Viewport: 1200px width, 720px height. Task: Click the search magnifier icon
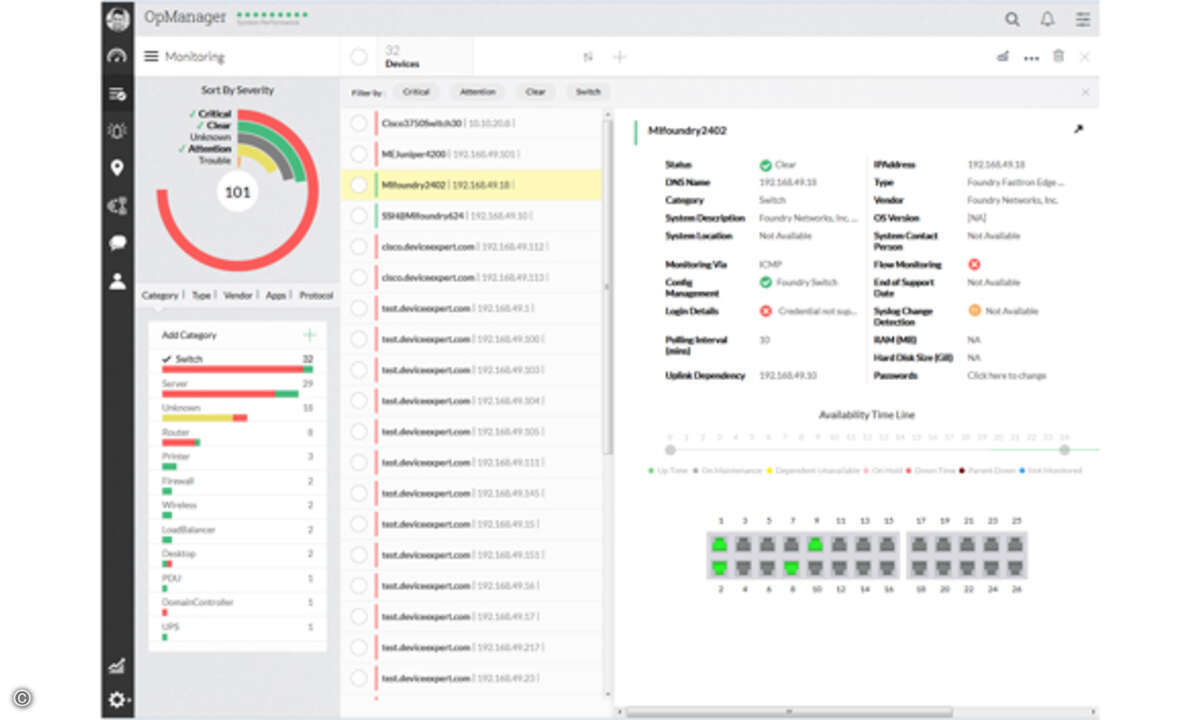coord(1013,19)
